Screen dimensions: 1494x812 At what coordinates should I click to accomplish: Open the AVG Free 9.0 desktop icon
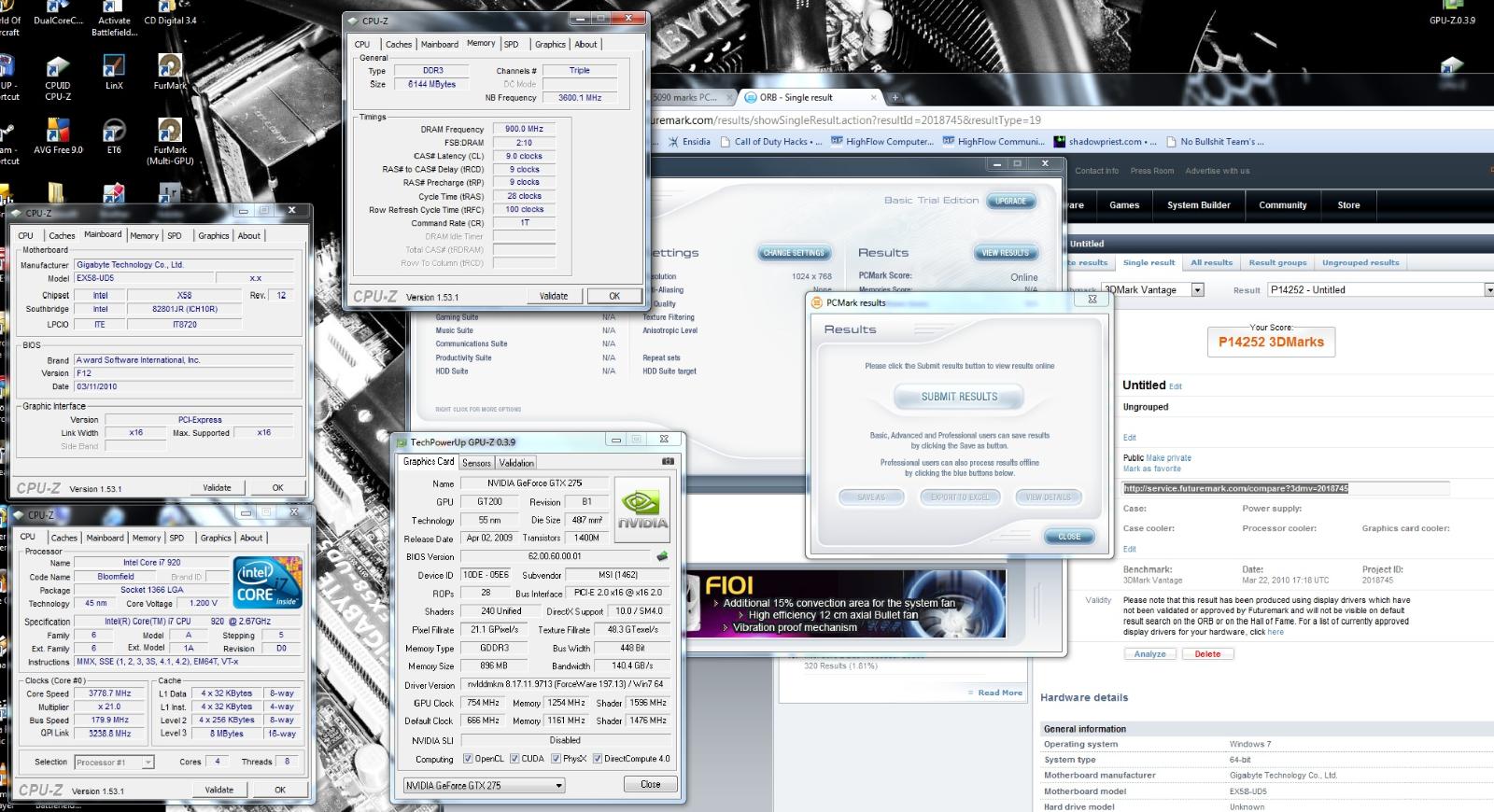(x=58, y=135)
